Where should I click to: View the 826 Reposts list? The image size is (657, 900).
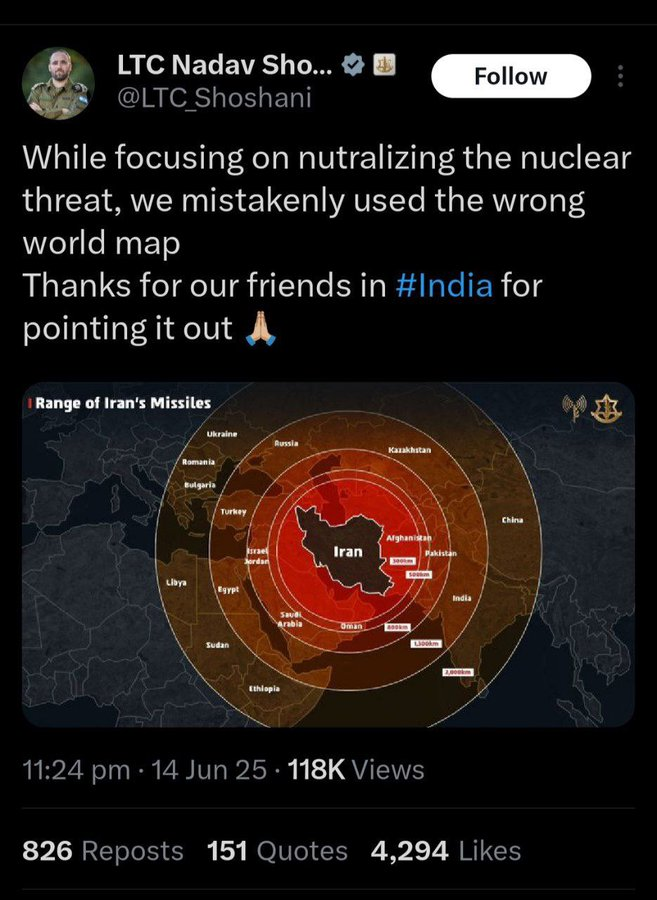103,851
